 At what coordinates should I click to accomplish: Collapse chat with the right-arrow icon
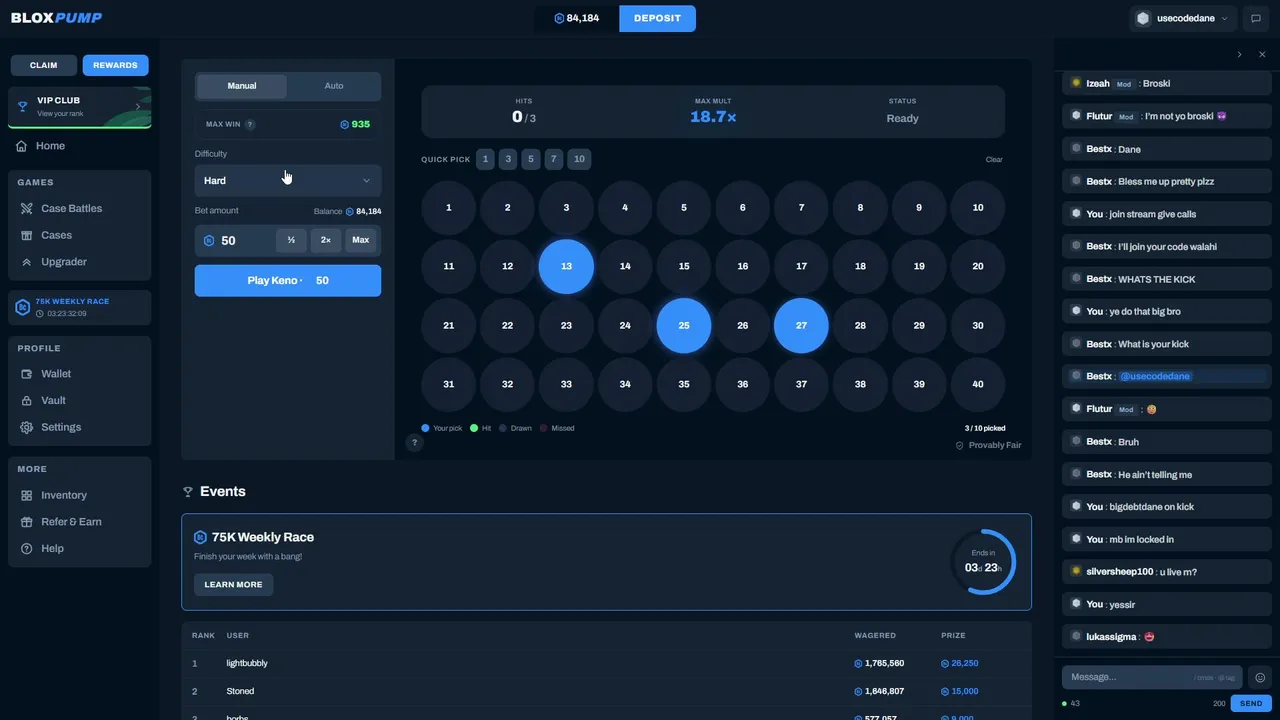(1240, 54)
